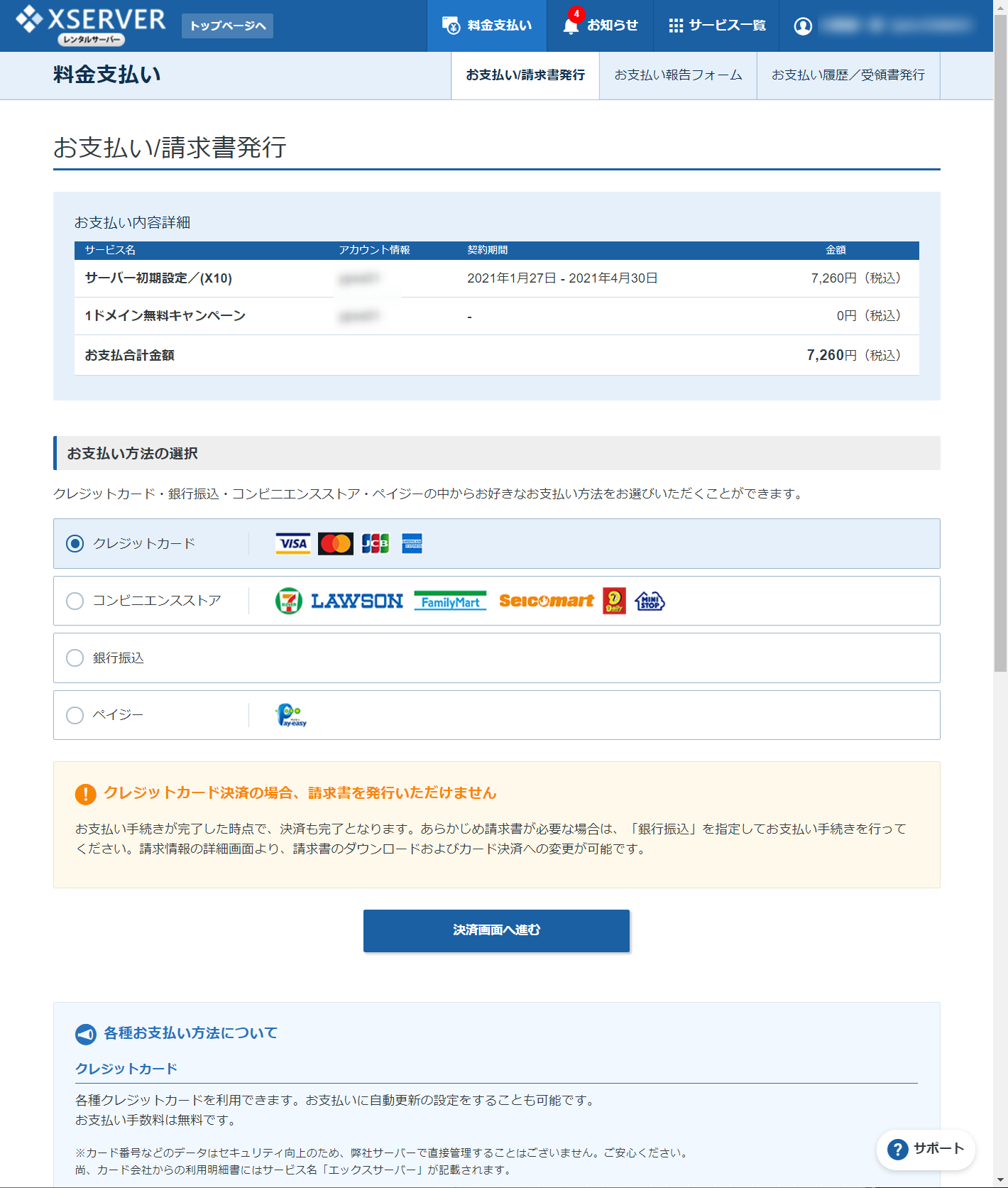
Task: Select the ペイジー radio button
Action: coord(75,715)
